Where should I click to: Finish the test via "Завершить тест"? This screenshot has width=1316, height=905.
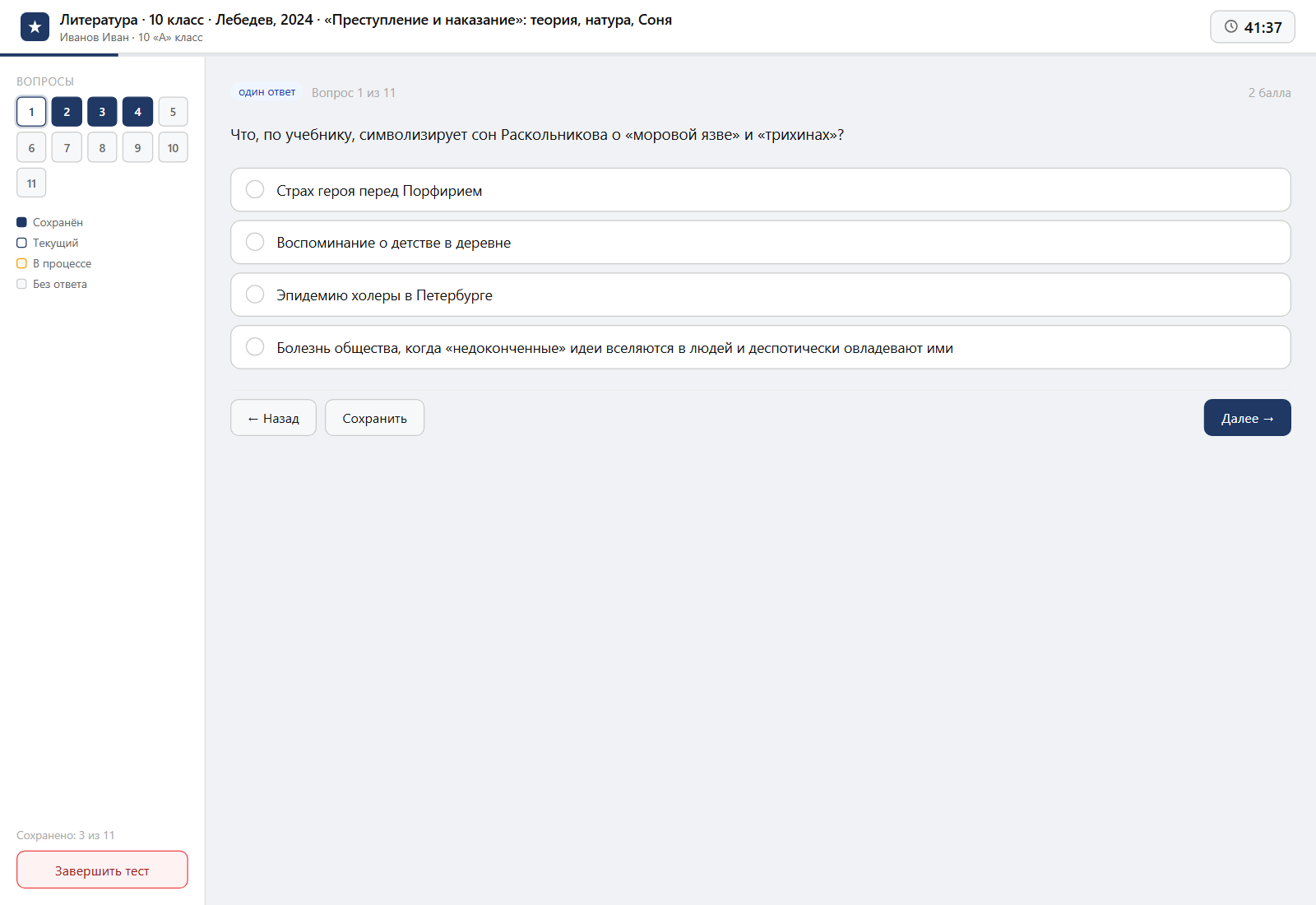tap(102, 870)
